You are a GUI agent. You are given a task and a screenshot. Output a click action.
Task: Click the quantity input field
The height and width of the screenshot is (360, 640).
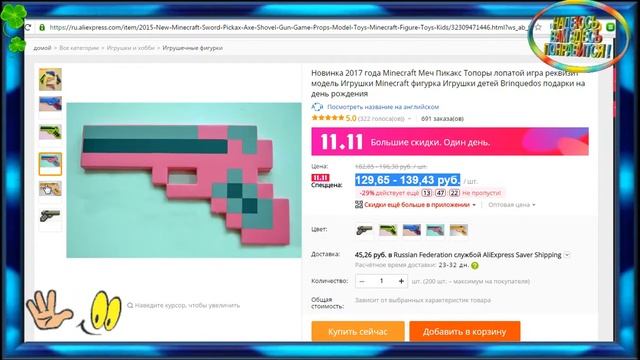coord(382,281)
